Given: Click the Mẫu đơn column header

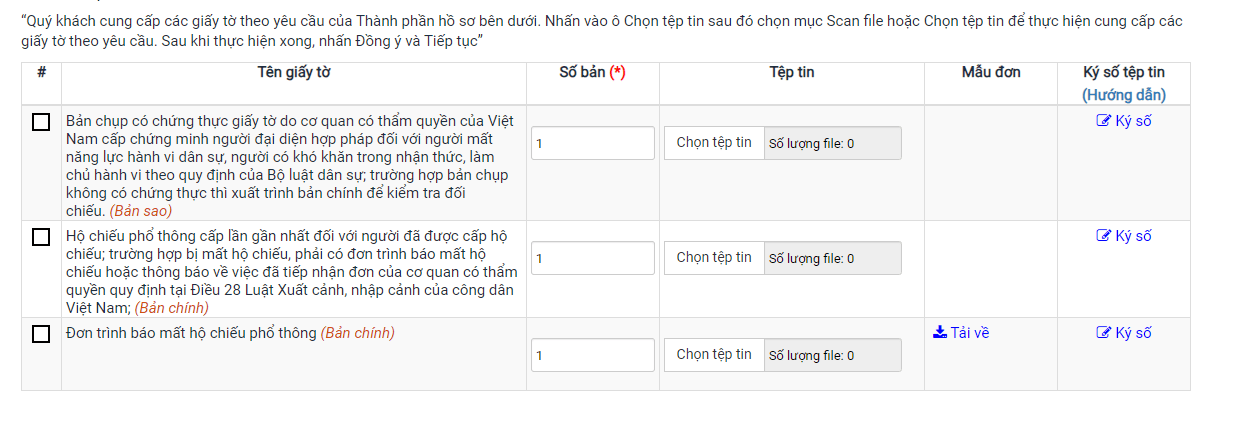Looking at the screenshot, I should point(990,73).
